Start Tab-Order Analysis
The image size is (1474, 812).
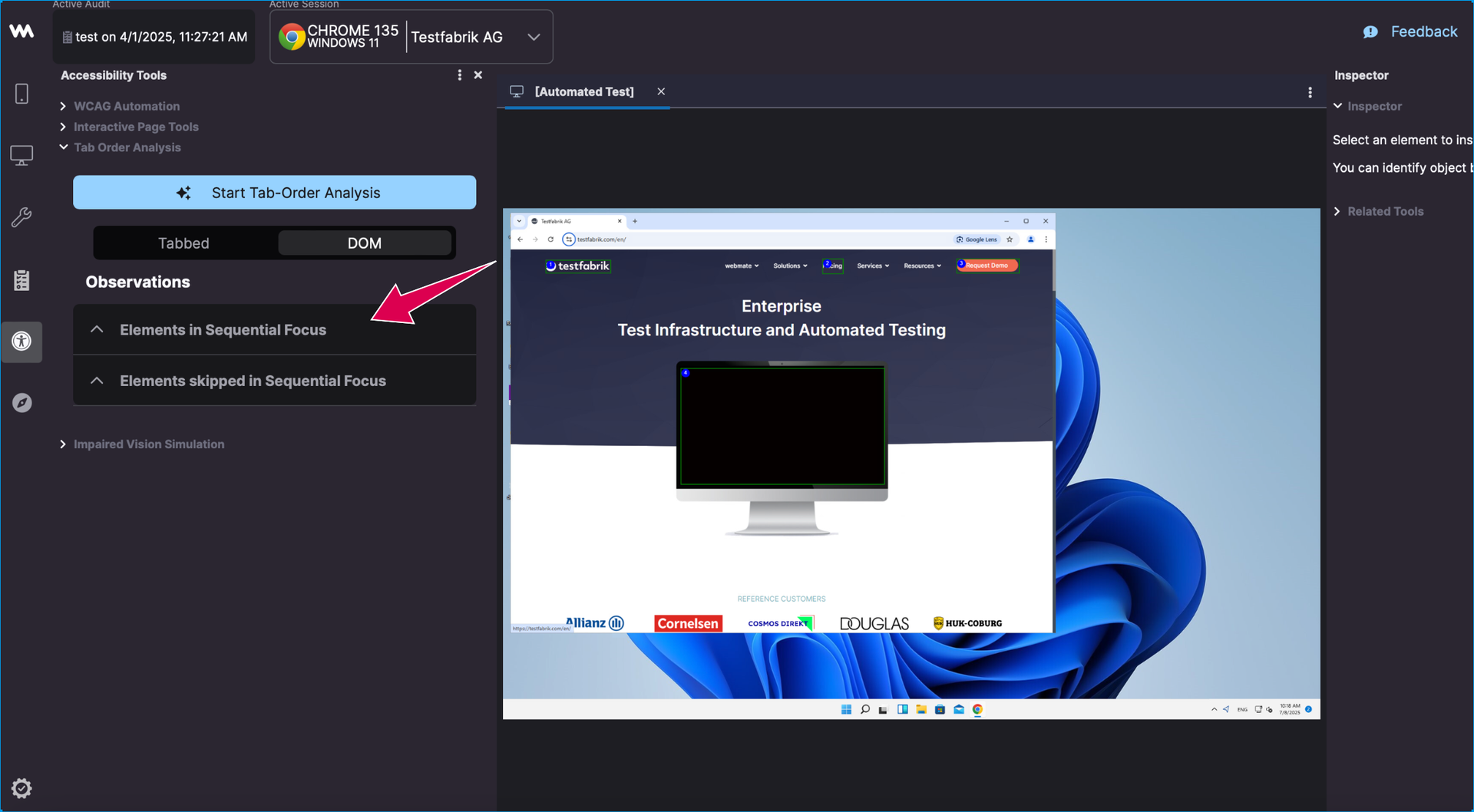tap(274, 193)
